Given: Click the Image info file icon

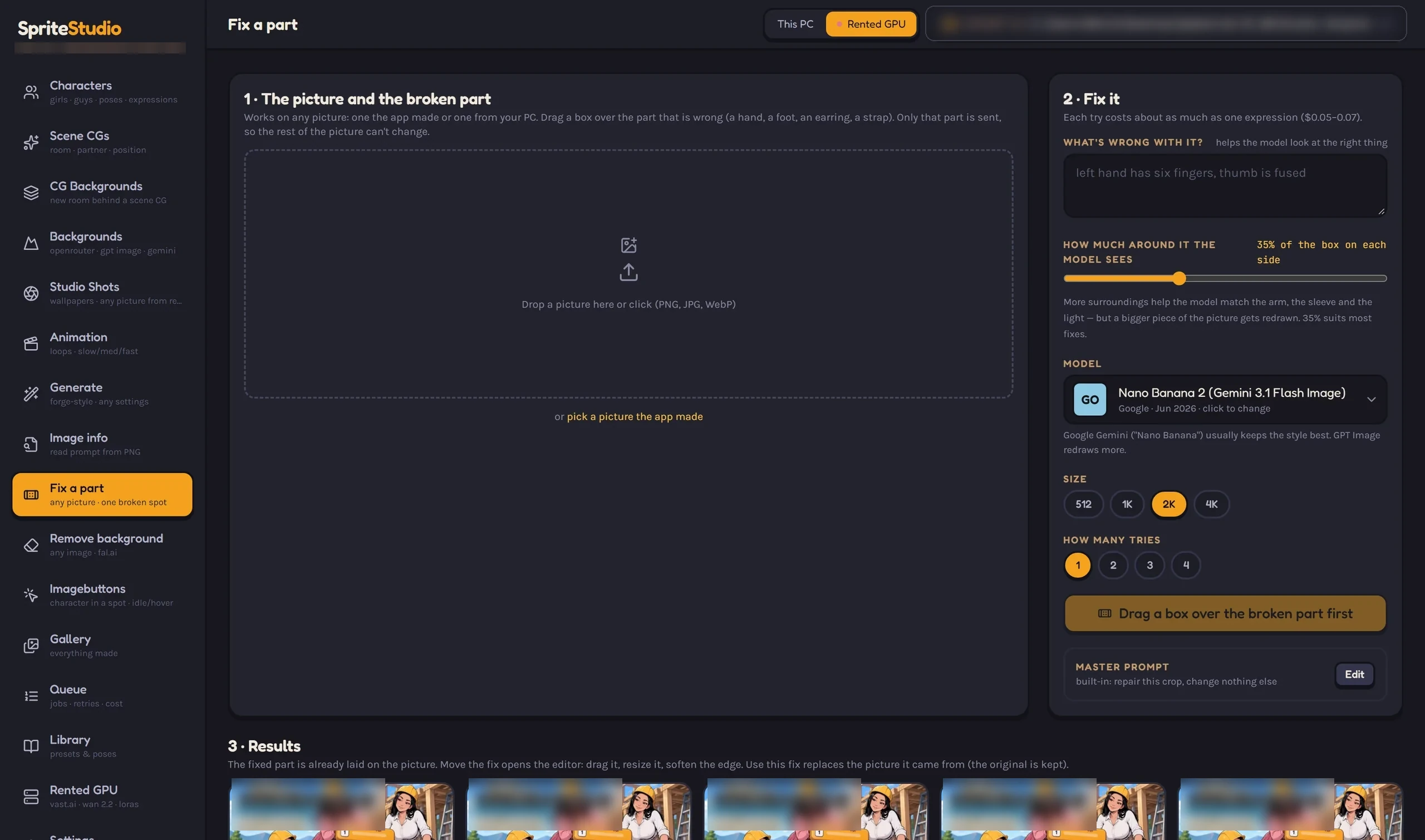Looking at the screenshot, I should (31, 444).
